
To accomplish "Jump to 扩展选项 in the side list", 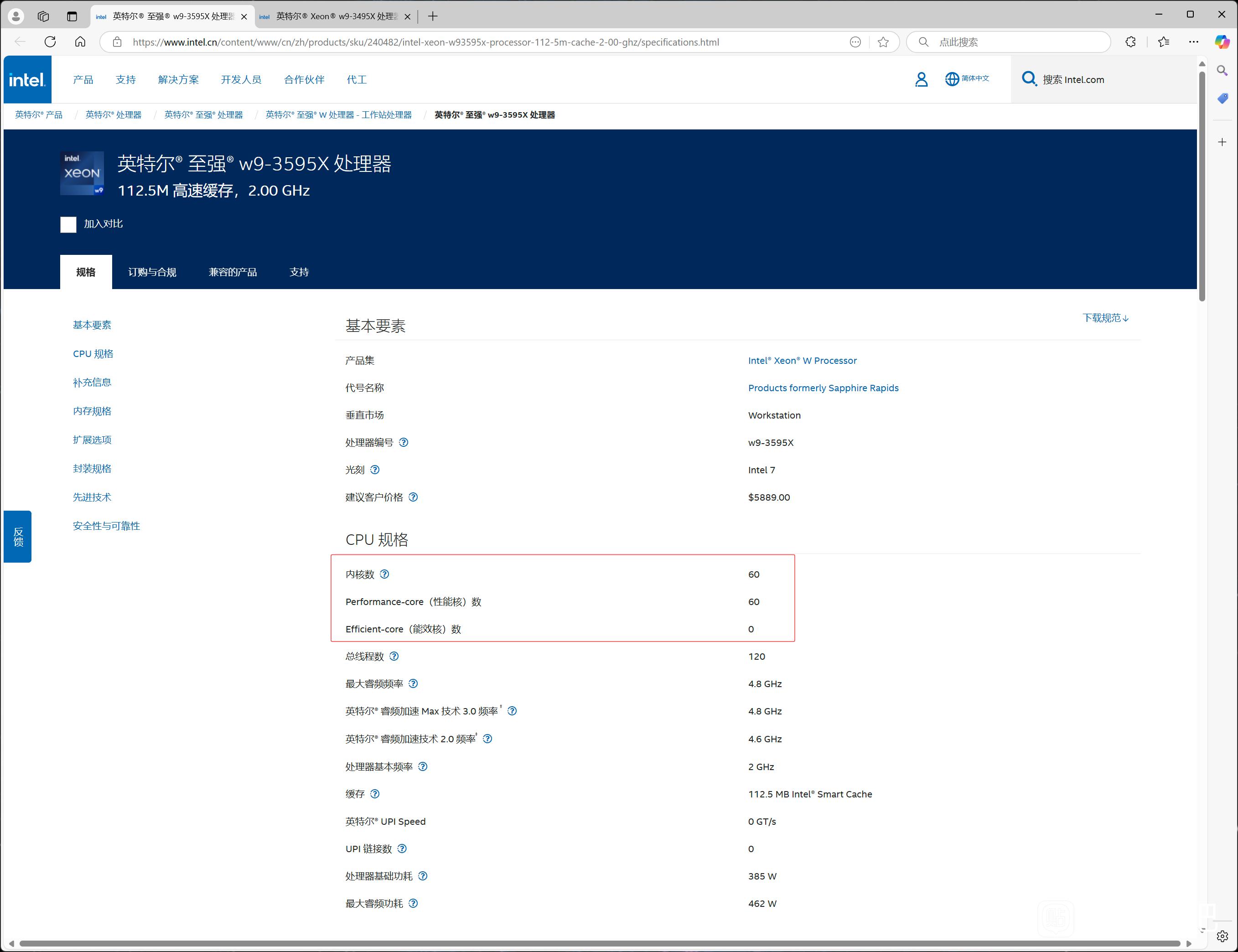I will coord(92,440).
